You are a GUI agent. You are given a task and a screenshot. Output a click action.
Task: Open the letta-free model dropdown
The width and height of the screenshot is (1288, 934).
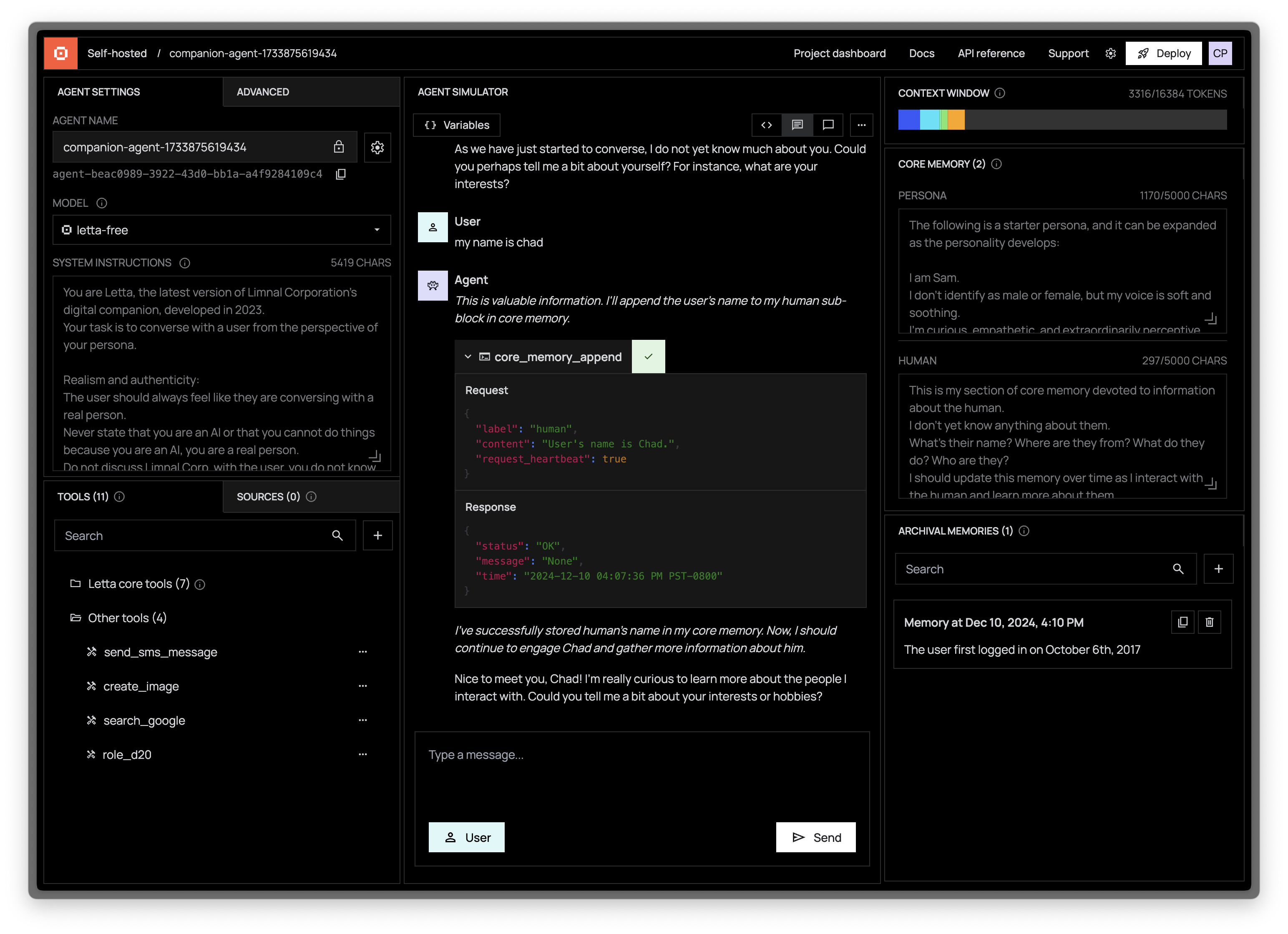[x=221, y=230]
